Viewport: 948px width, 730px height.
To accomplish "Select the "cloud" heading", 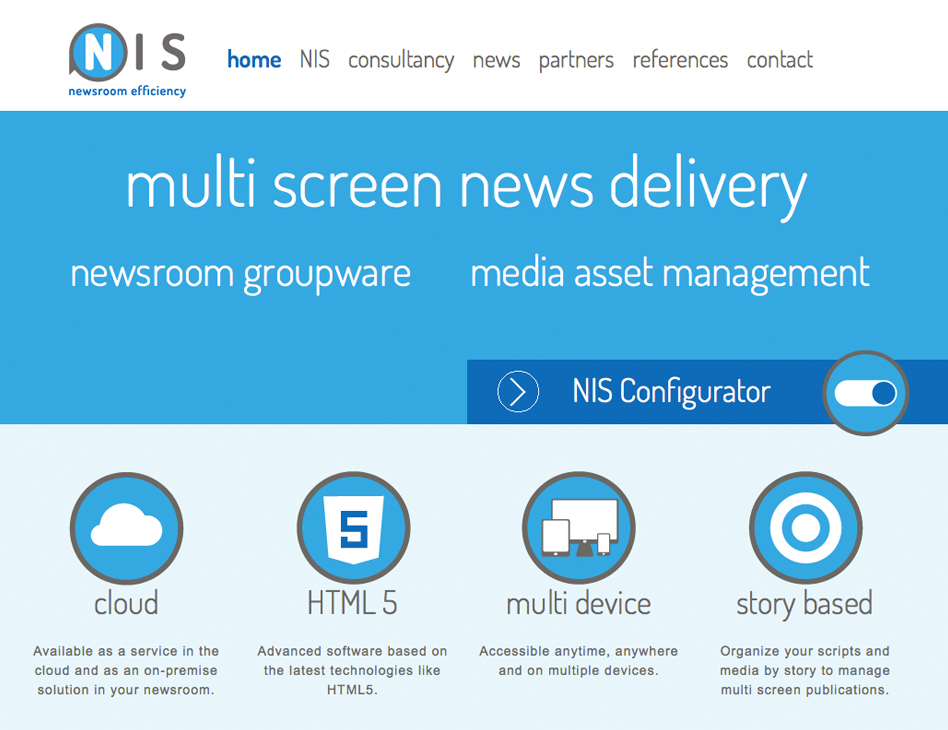I will pos(126,604).
